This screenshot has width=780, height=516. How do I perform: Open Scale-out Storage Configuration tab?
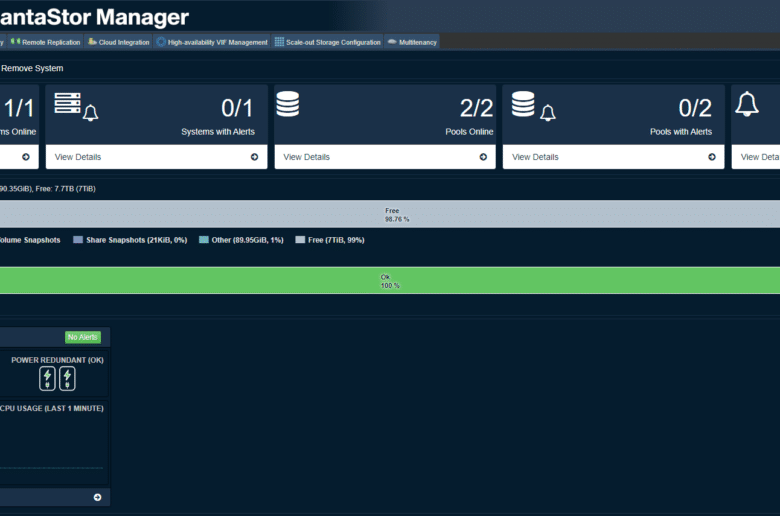(x=328, y=42)
